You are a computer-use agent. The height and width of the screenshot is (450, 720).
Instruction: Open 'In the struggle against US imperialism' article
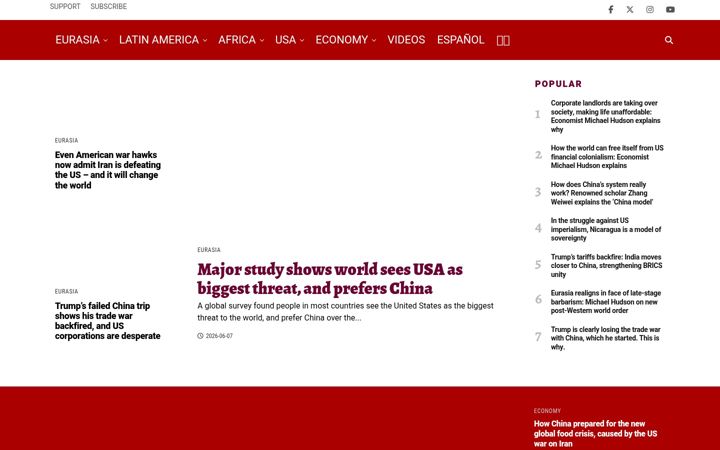point(606,229)
